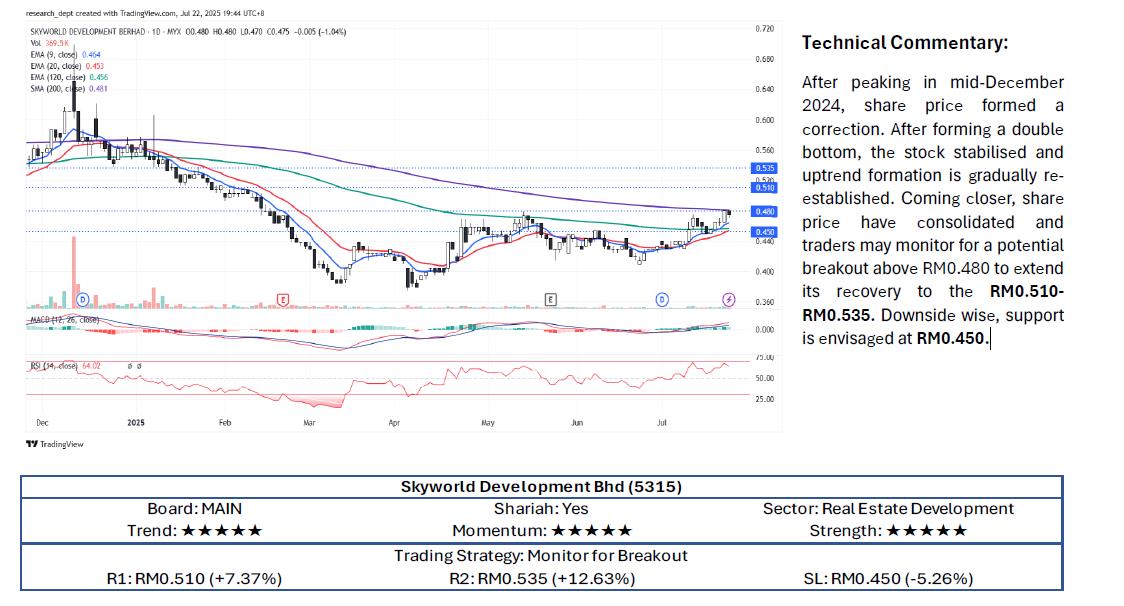Click the Vol 369.5K legend entry
The image size is (1124, 606).
coord(49,43)
